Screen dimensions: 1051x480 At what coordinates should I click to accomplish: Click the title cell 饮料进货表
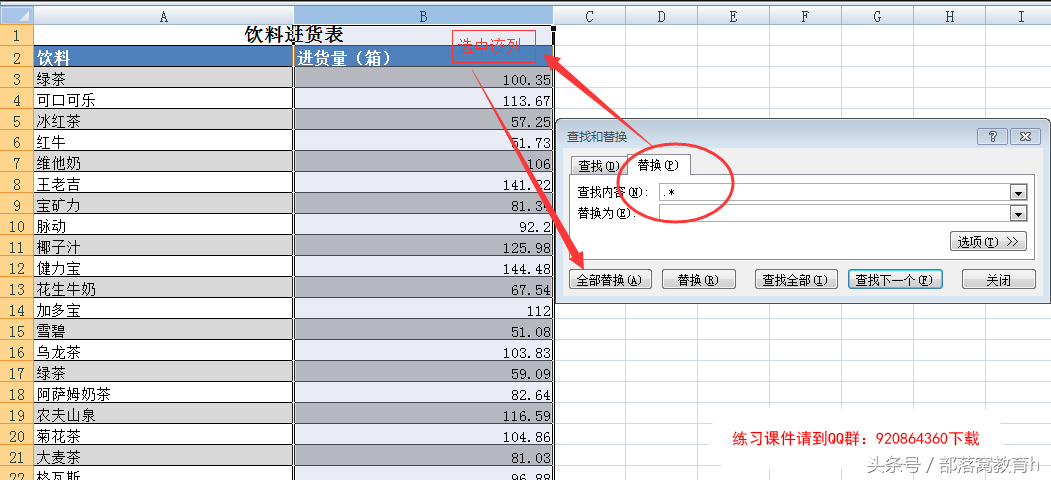pos(294,36)
